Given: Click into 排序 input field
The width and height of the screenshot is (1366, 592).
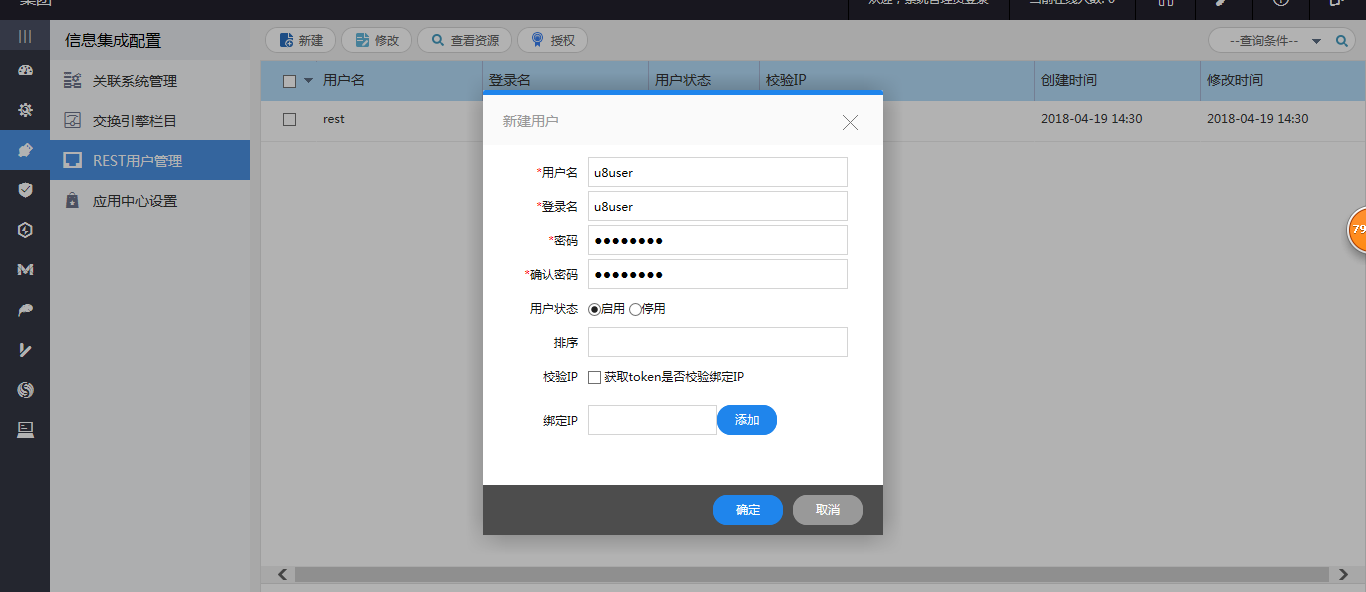Looking at the screenshot, I should pyautogui.click(x=718, y=342).
